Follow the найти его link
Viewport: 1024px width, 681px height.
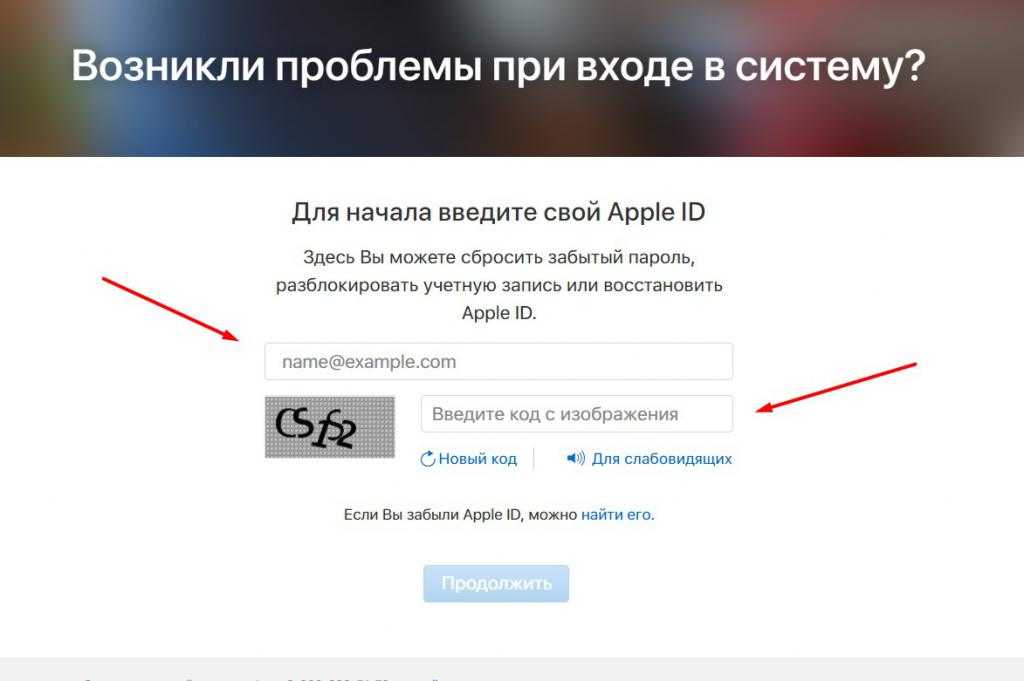(616, 515)
